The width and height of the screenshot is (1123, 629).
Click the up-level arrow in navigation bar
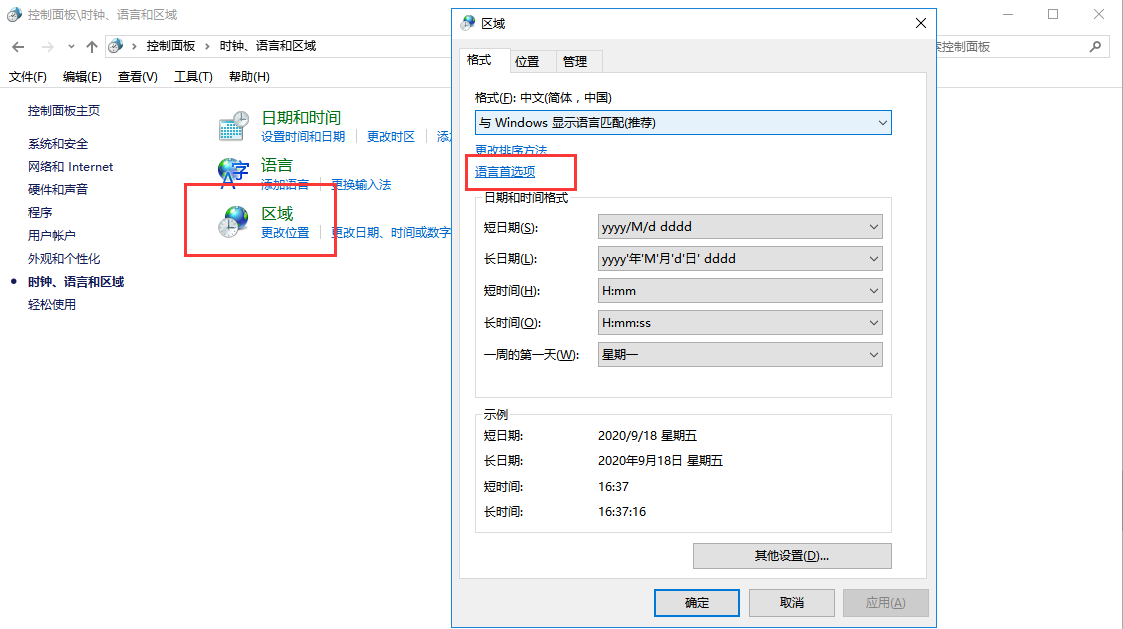click(x=92, y=46)
